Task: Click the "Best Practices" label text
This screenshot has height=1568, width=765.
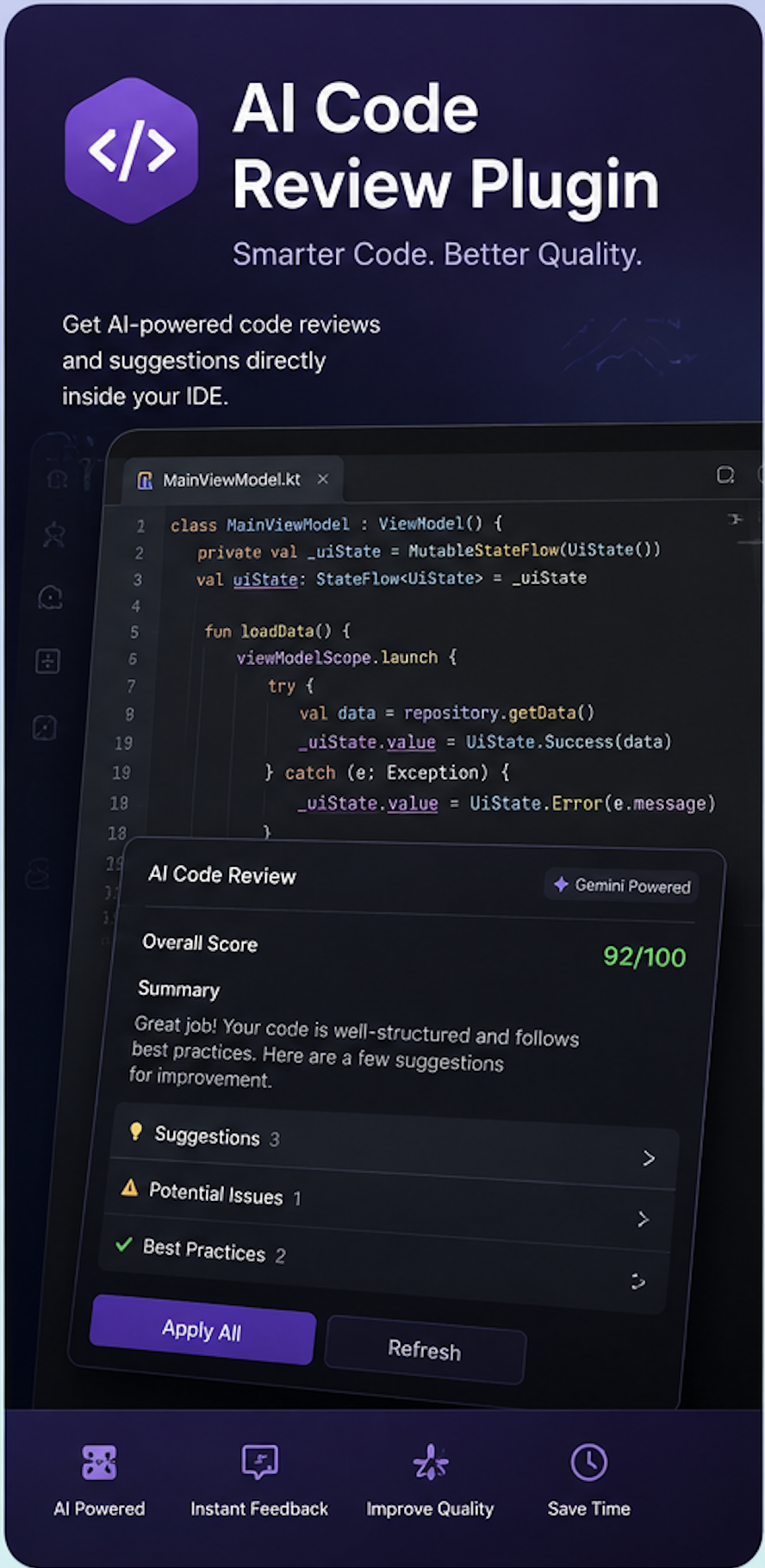Action: click(204, 1249)
